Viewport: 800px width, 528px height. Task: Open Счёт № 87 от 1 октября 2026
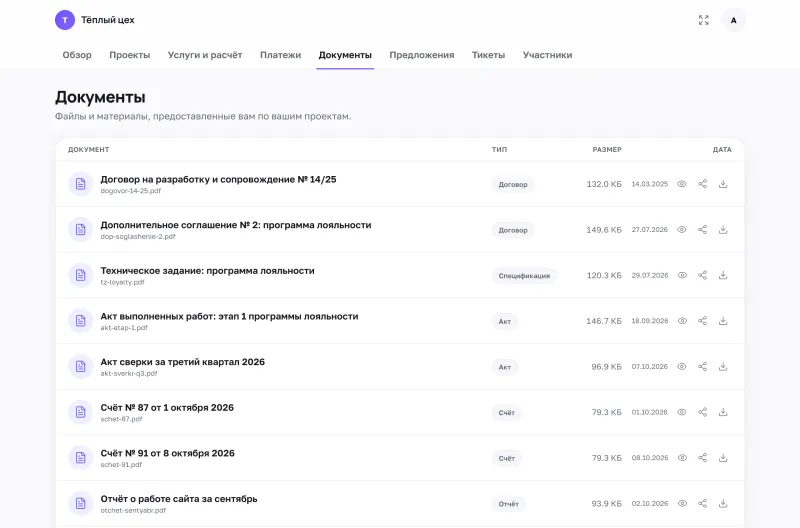click(x=167, y=408)
